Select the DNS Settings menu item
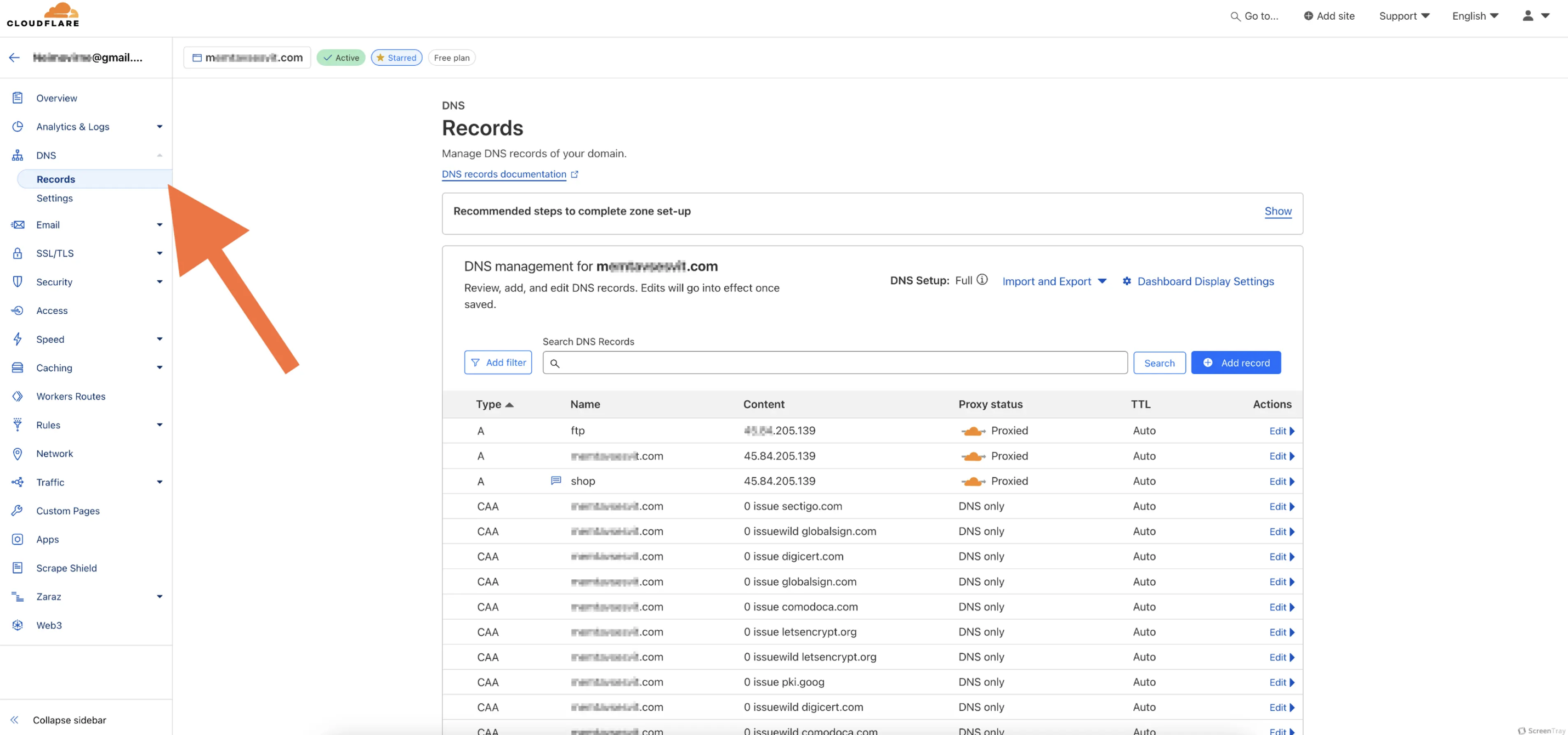This screenshot has width=1568, height=735. 54,197
